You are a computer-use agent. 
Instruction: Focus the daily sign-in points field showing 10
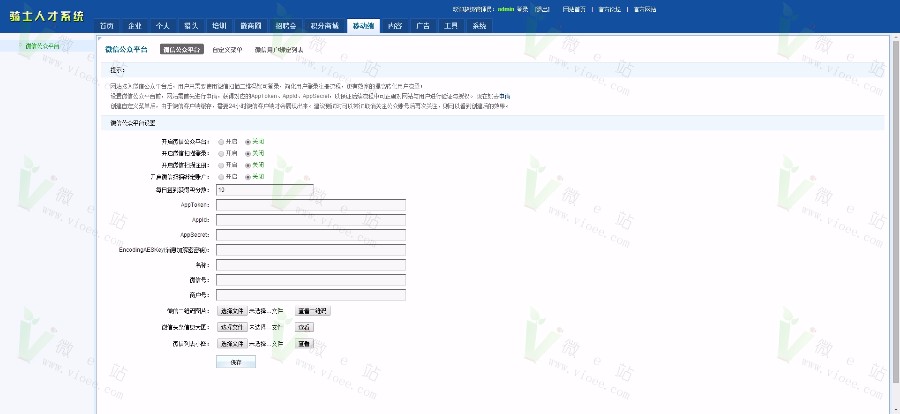tap(265, 190)
